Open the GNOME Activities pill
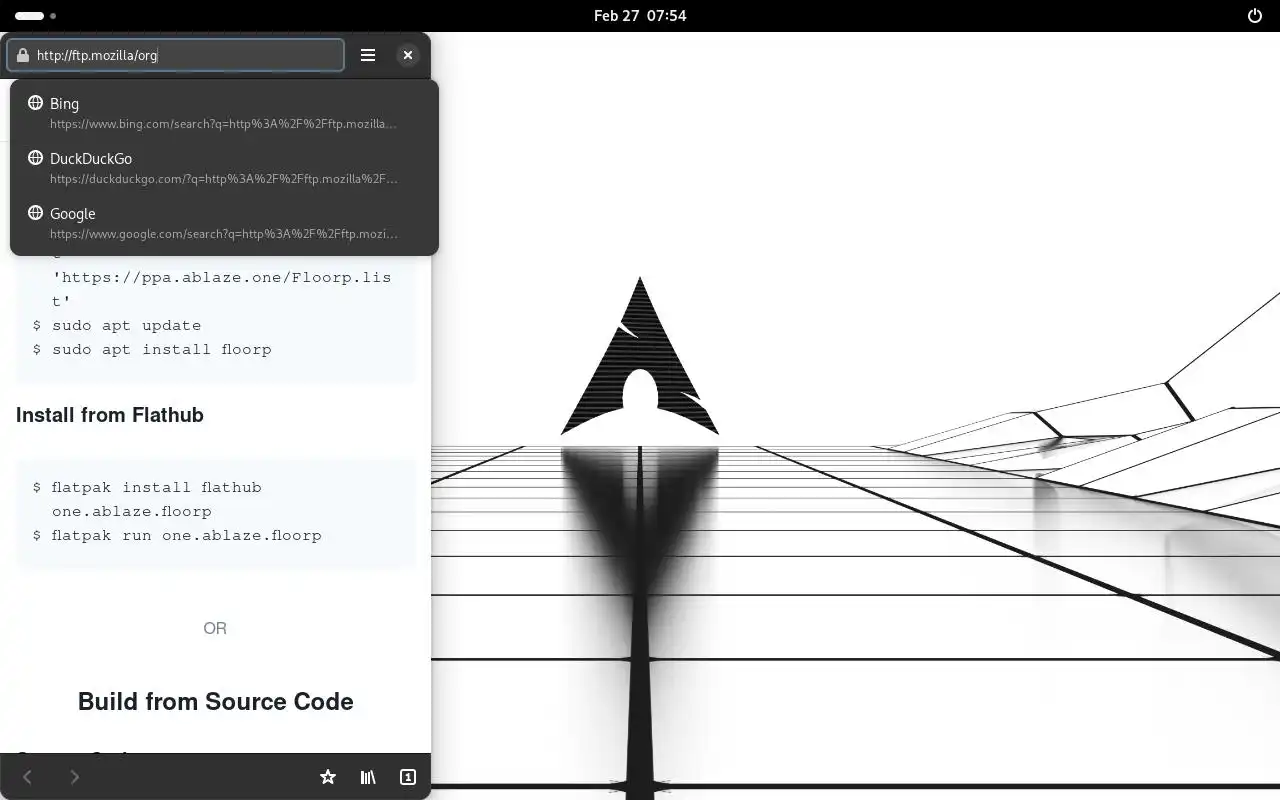This screenshot has height=800, width=1280. click(36, 16)
